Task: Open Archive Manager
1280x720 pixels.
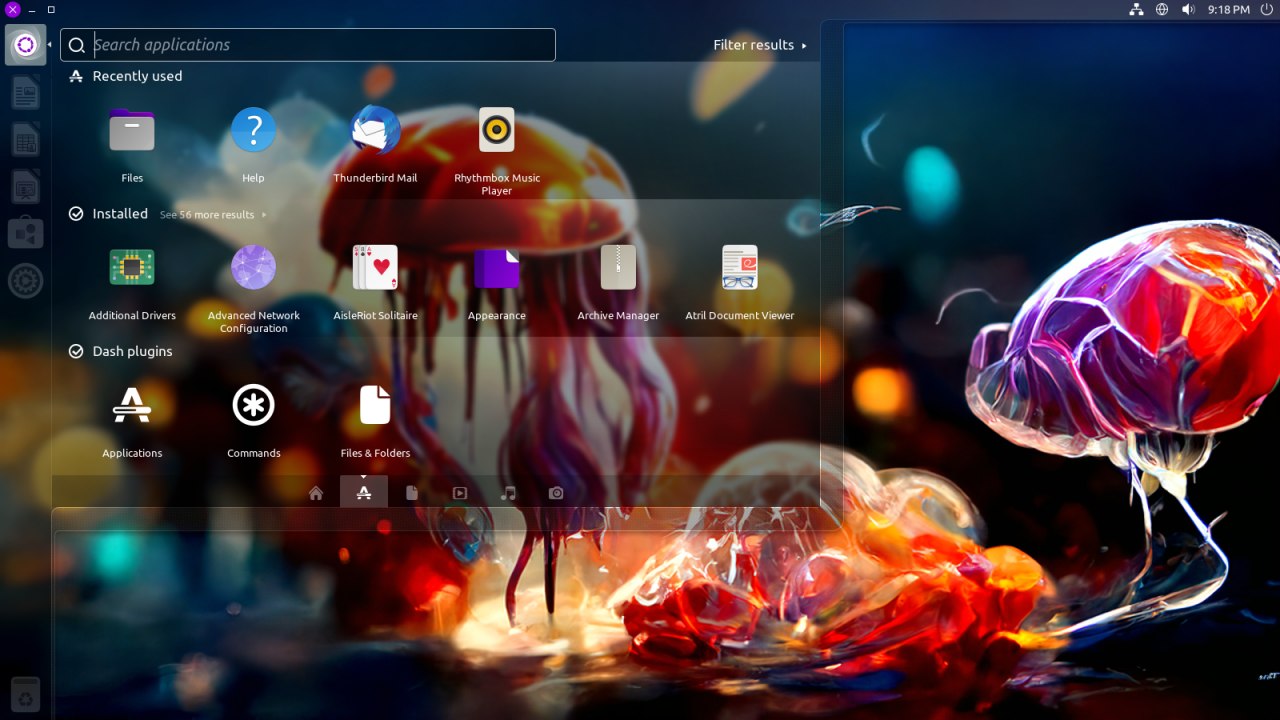Action: click(618, 268)
